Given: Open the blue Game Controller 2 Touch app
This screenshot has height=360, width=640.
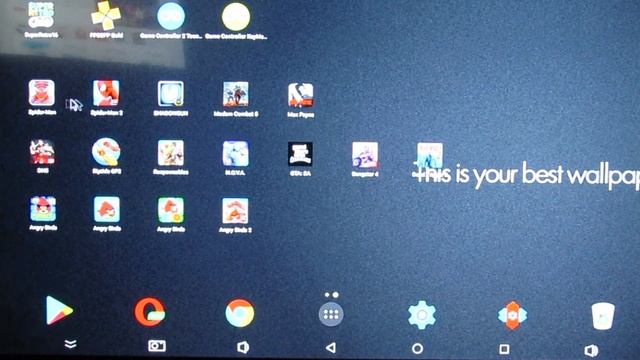Looking at the screenshot, I should click(x=171, y=16).
